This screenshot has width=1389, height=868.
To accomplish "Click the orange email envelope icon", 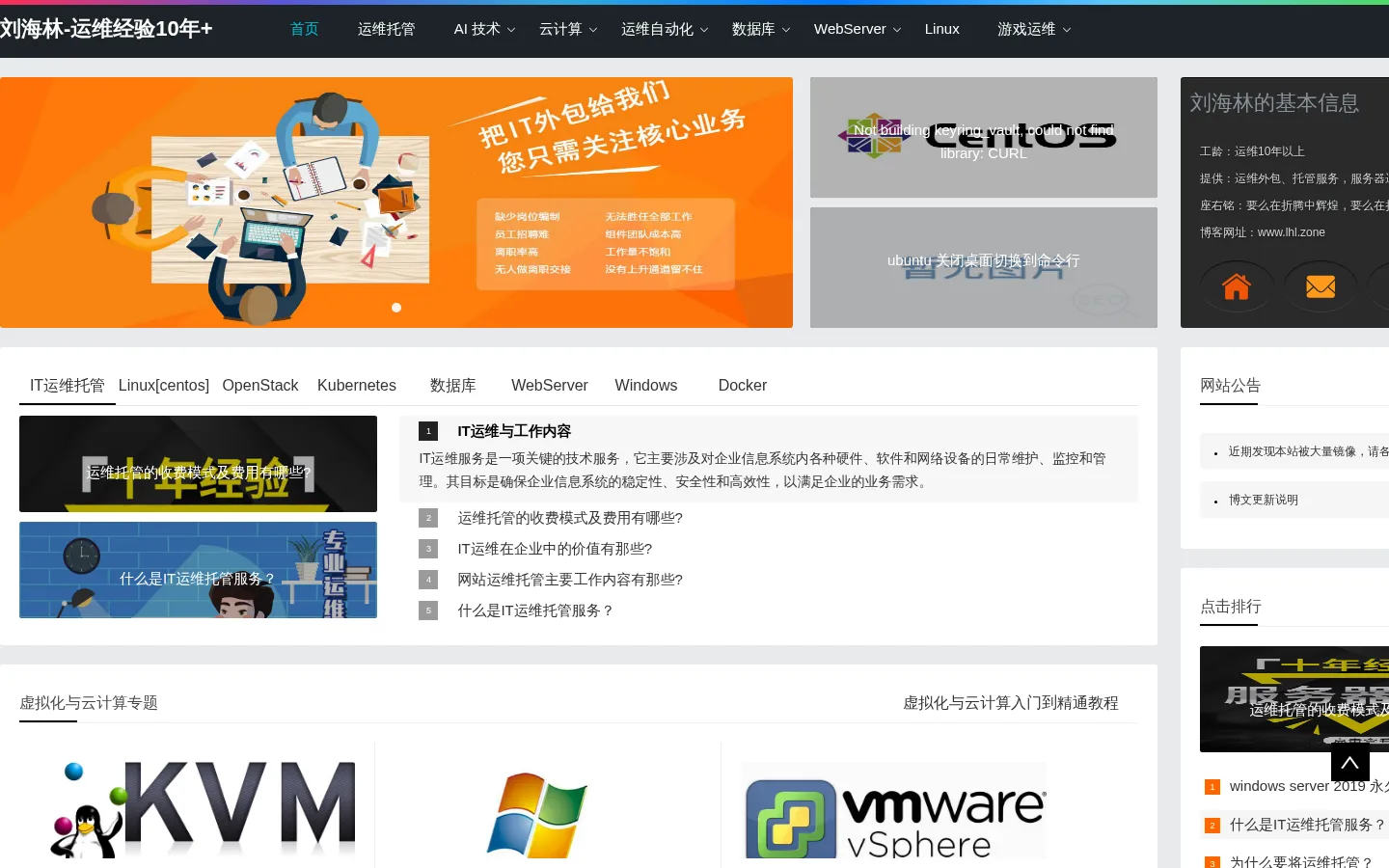I will pos(1321,286).
